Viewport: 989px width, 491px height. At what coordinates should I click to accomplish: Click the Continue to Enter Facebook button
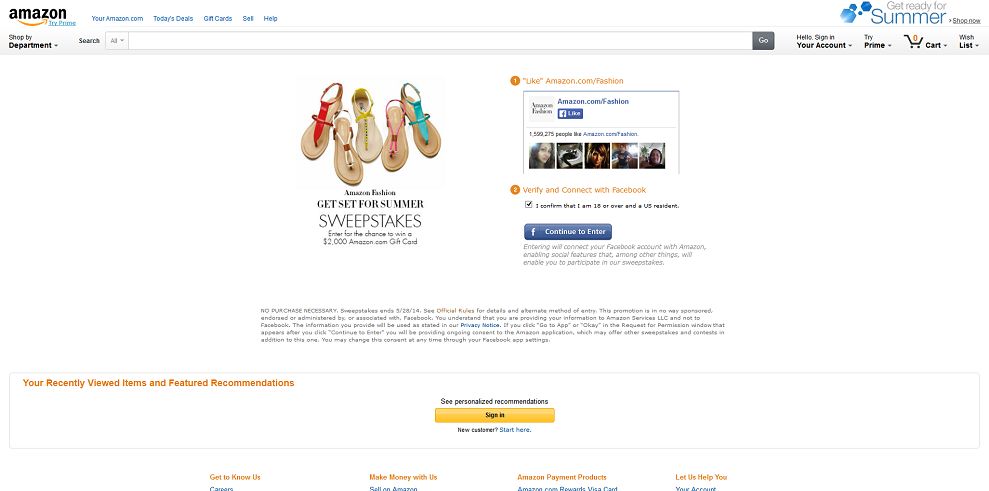[x=568, y=232]
